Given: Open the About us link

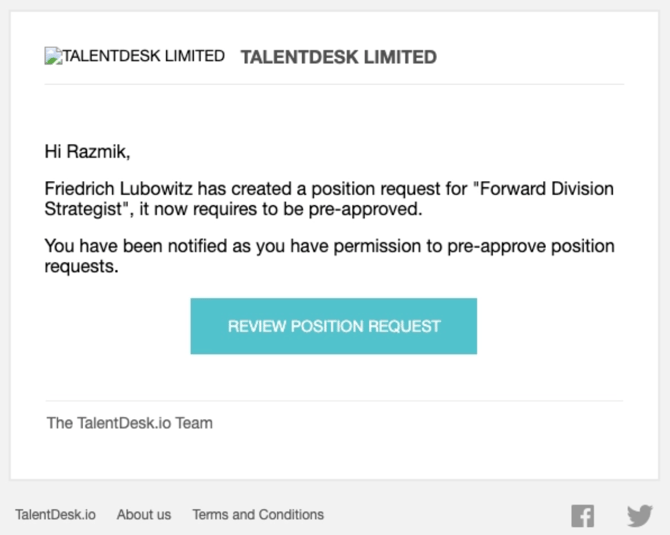Looking at the screenshot, I should pos(144,514).
